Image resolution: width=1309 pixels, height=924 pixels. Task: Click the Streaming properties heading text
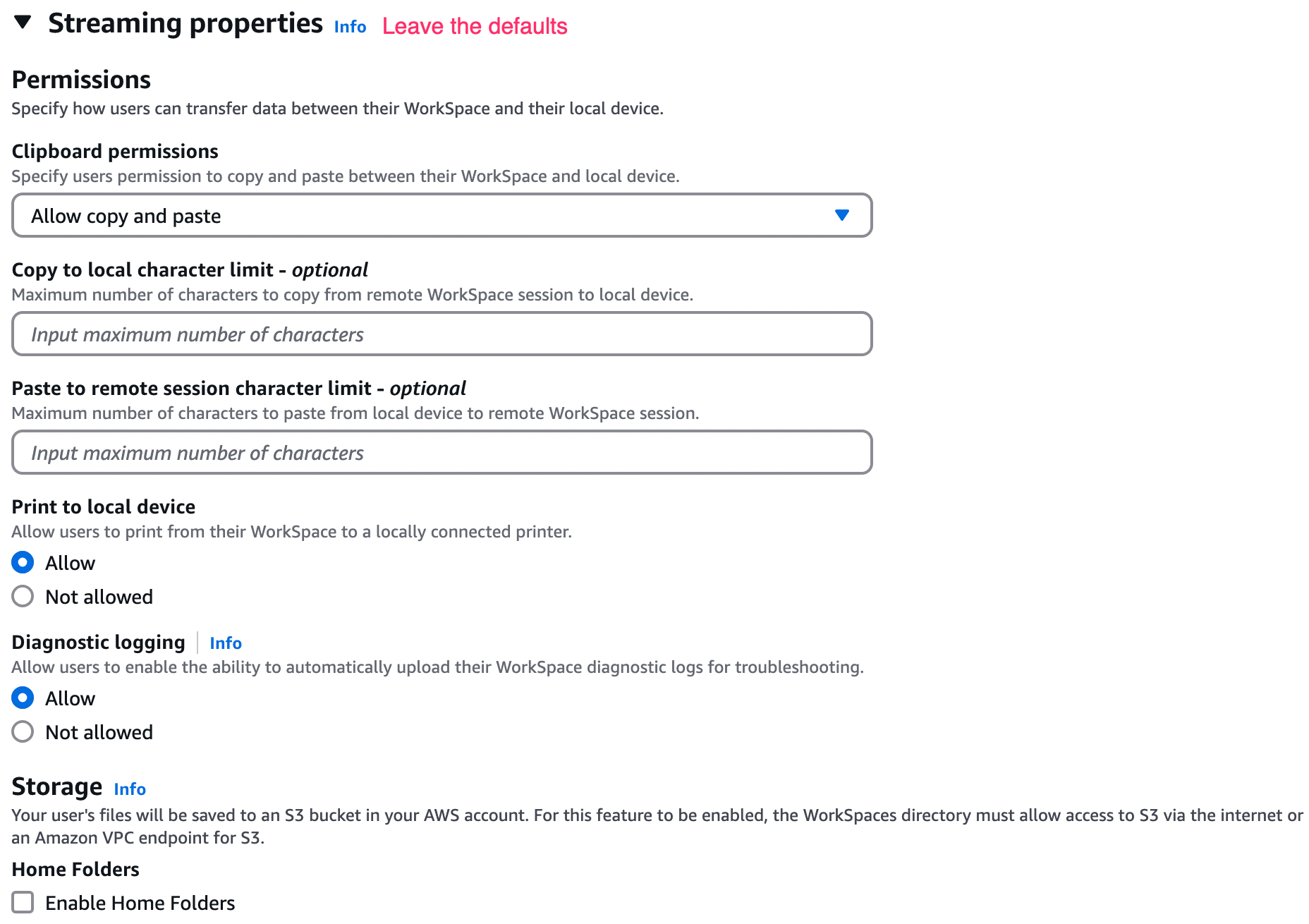coord(185,23)
